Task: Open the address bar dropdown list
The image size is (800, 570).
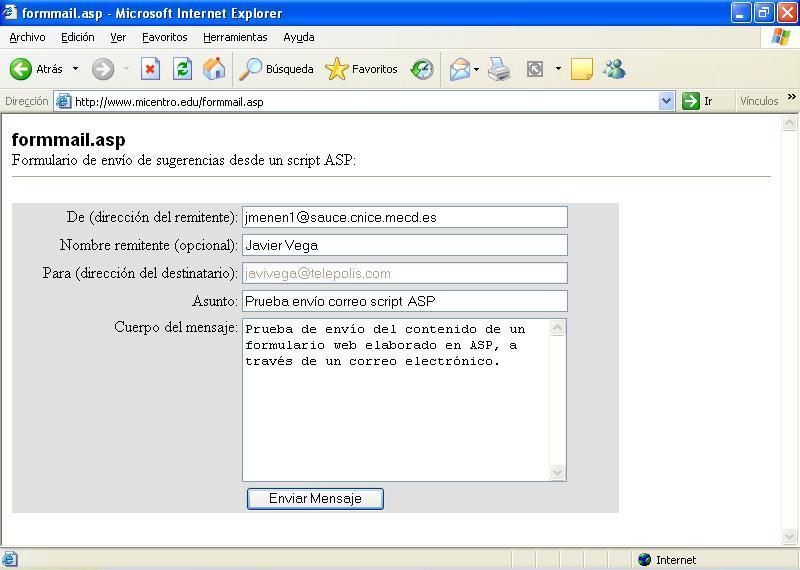Action: 667,101
